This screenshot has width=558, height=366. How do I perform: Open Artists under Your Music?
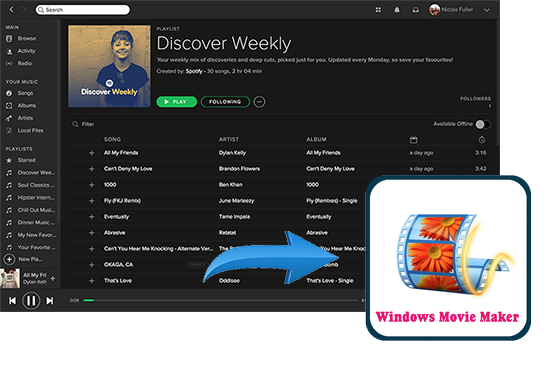click(25, 118)
